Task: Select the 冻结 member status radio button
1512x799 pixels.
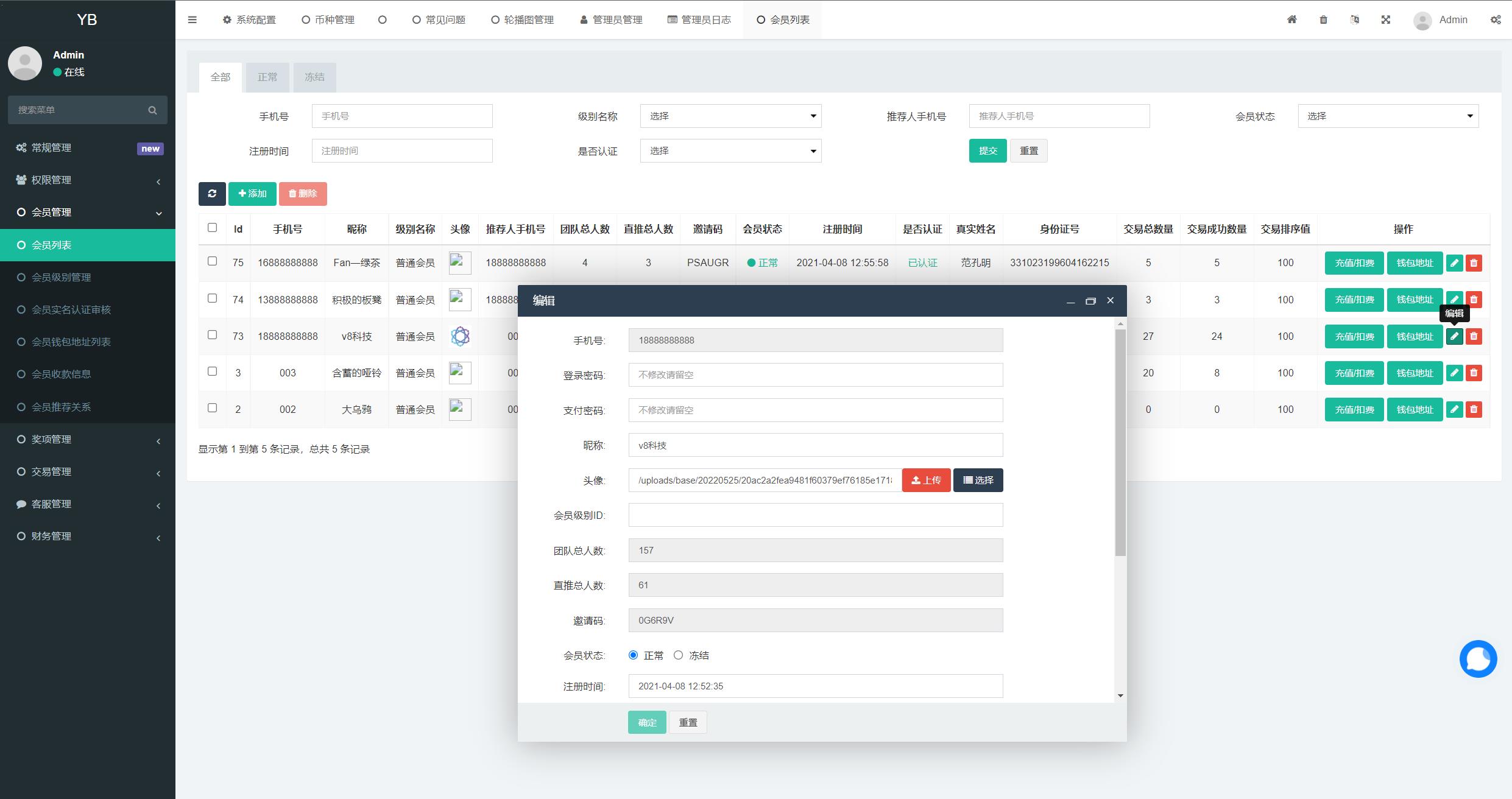Action: (x=678, y=655)
